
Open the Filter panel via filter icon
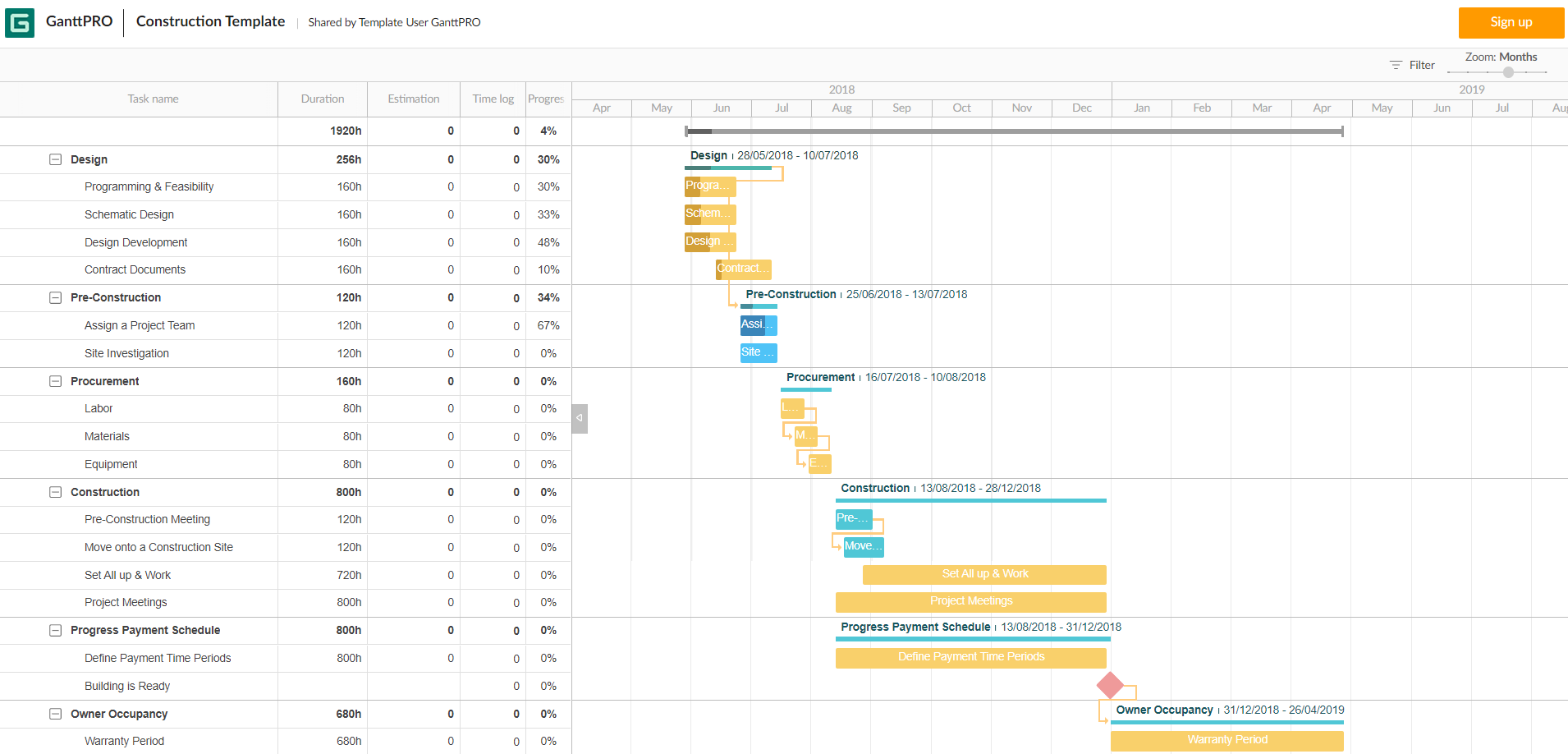click(x=1396, y=64)
